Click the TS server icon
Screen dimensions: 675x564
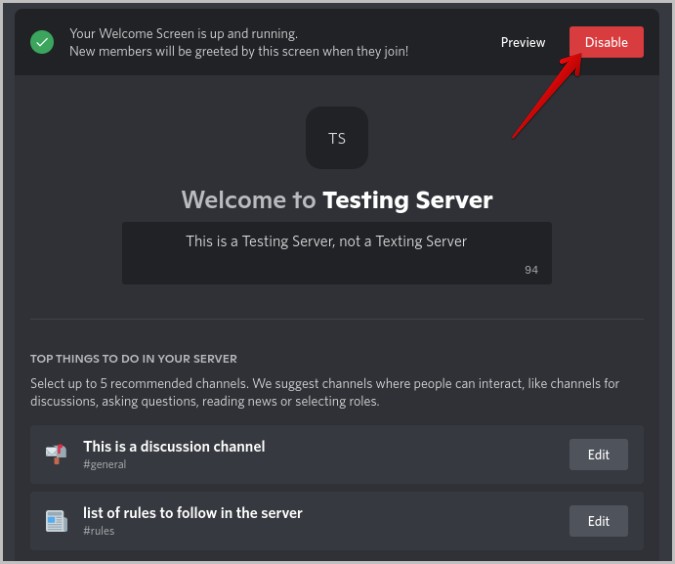[x=337, y=138]
